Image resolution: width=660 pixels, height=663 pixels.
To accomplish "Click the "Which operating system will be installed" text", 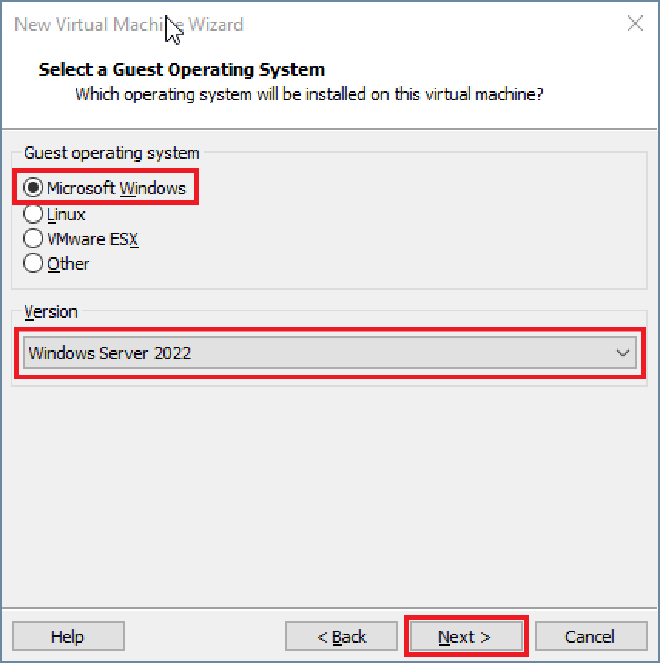I will click(309, 94).
